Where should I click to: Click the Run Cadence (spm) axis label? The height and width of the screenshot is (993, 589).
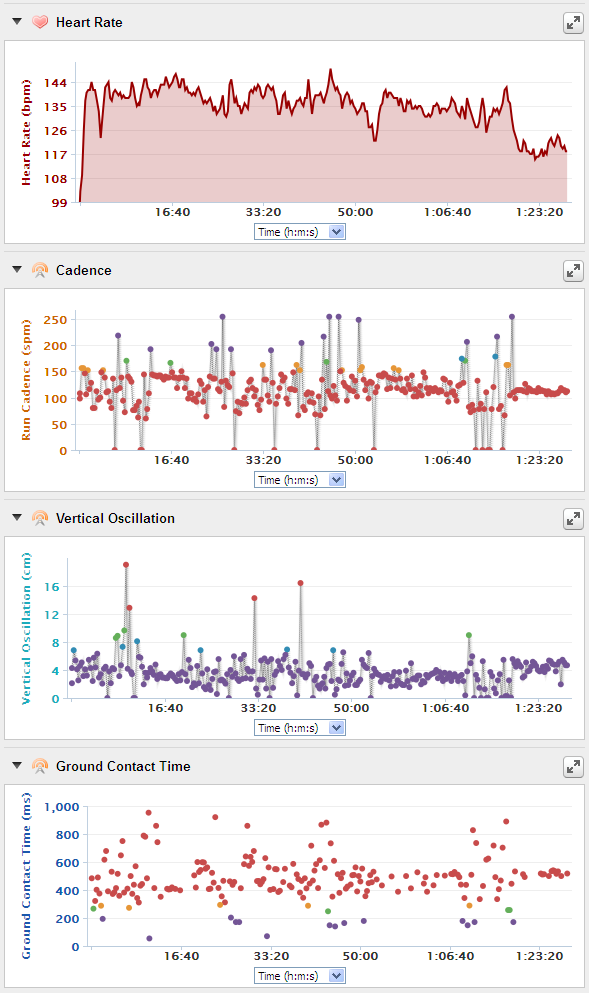coord(26,380)
